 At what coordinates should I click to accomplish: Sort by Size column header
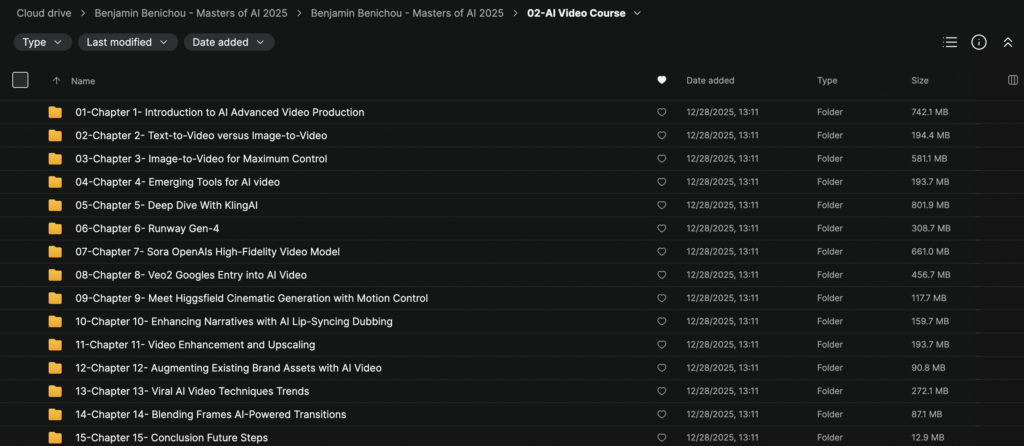[920, 80]
